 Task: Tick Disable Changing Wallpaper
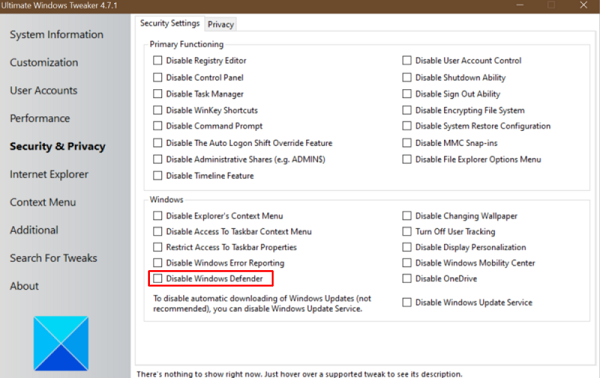[407, 216]
